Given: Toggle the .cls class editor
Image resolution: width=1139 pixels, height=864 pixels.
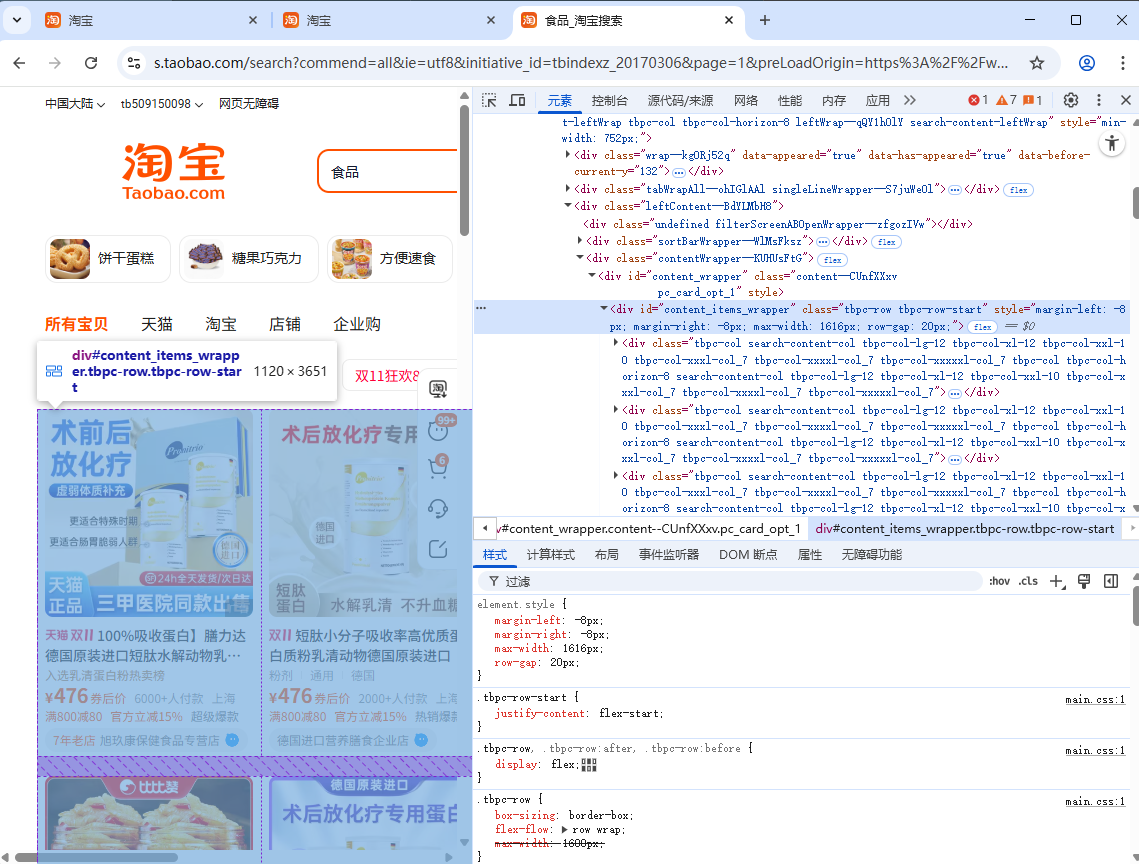Looking at the screenshot, I should (1028, 581).
